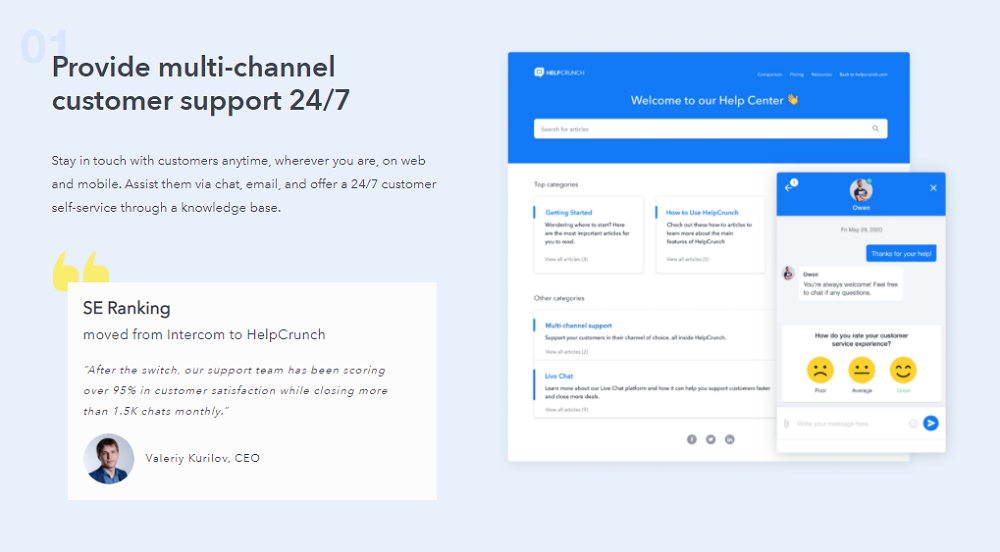
Task: Follow Back to helpcrunch.com link
Action: (x=863, y=75)
